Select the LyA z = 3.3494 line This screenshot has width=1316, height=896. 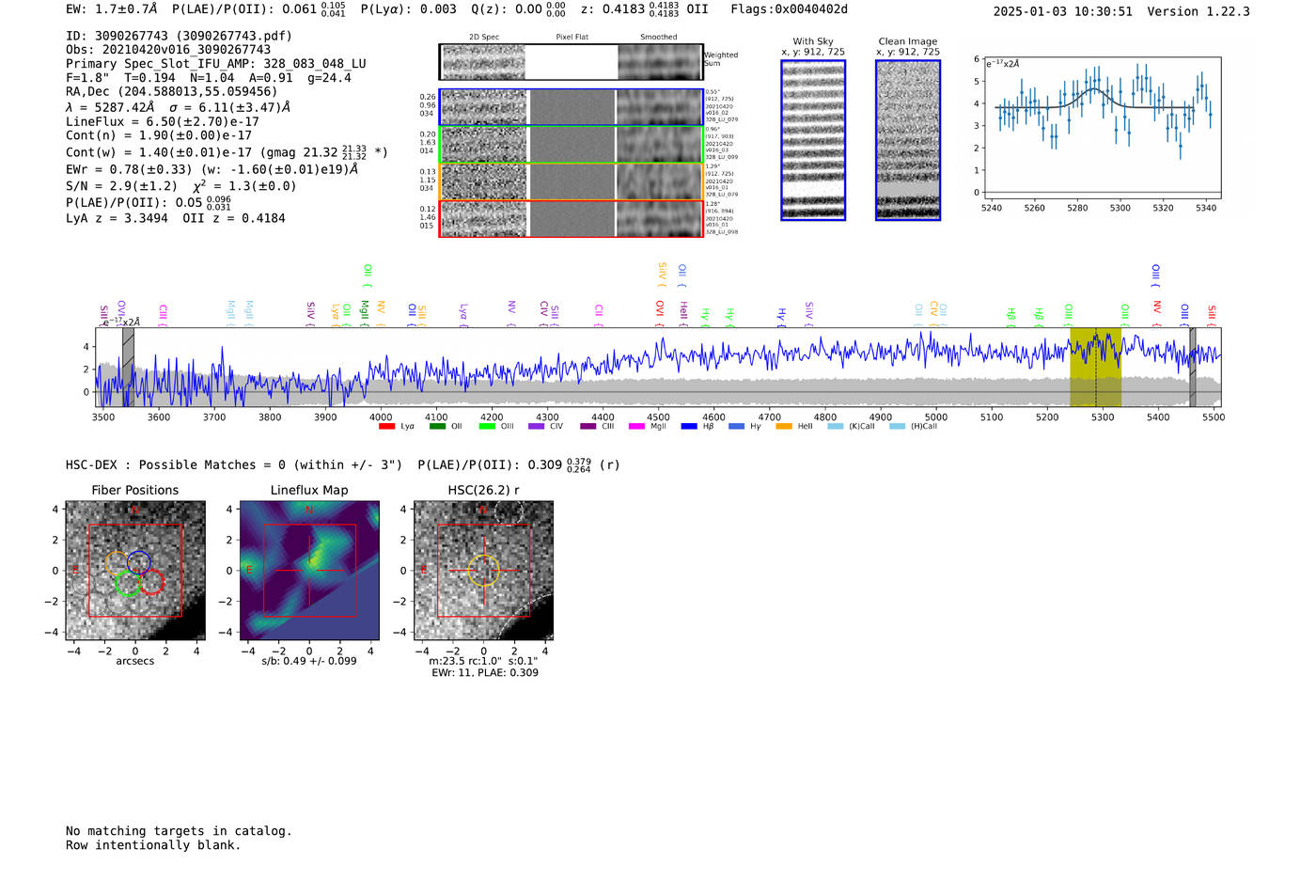pos(176,218)
